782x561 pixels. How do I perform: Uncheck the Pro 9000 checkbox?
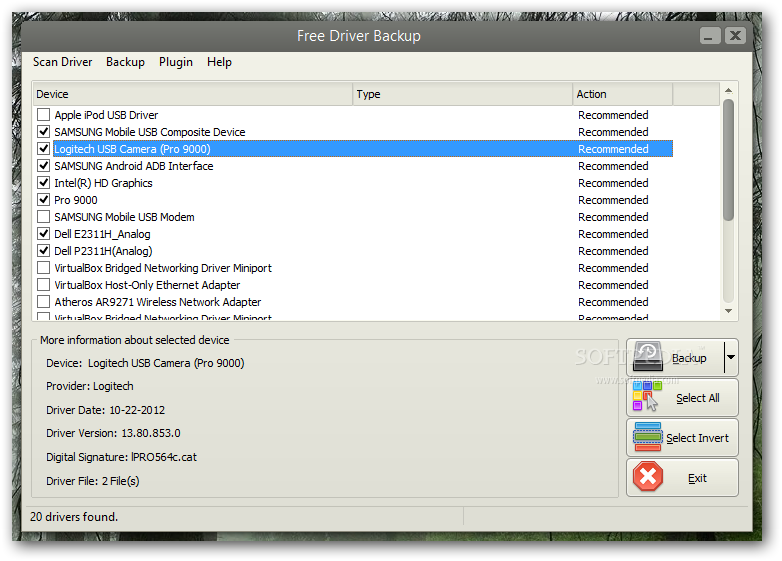coord(43,199)
